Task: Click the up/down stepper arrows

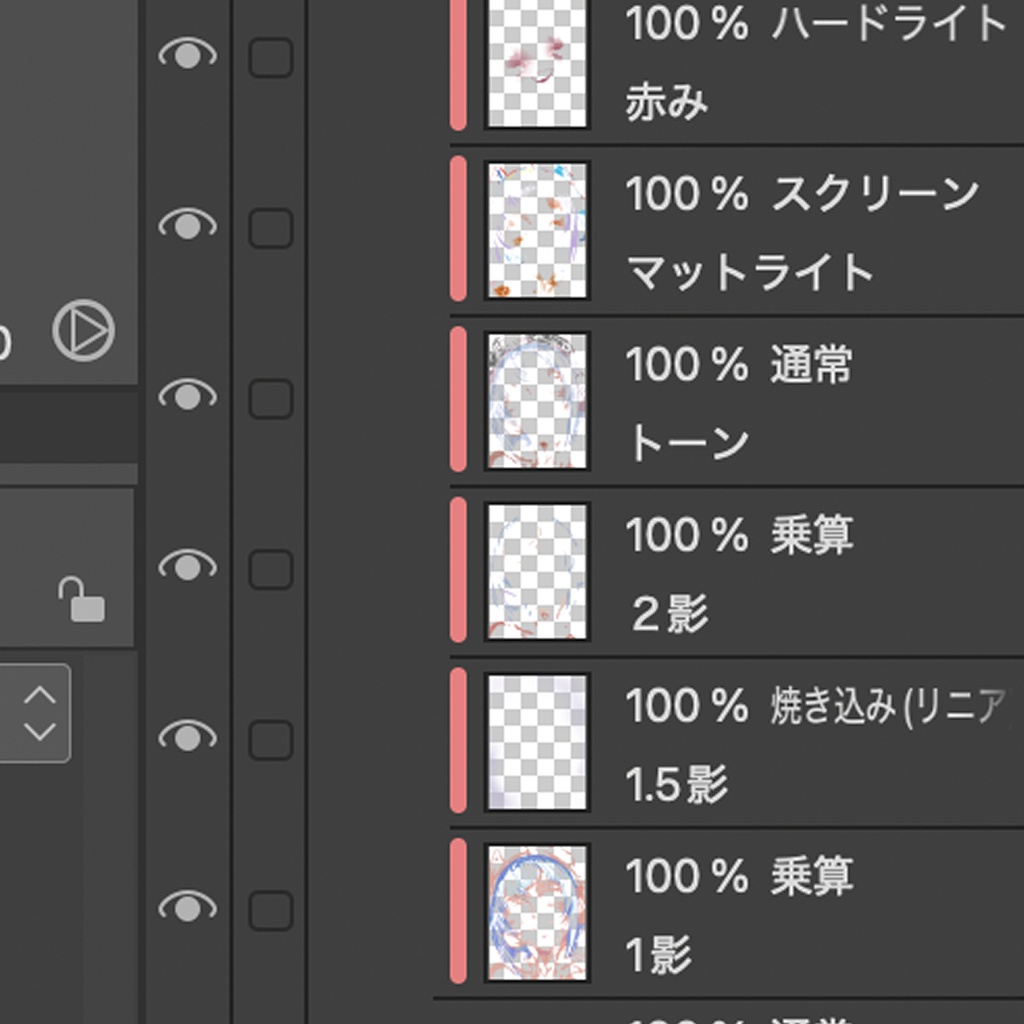Action: coord(39,713)
